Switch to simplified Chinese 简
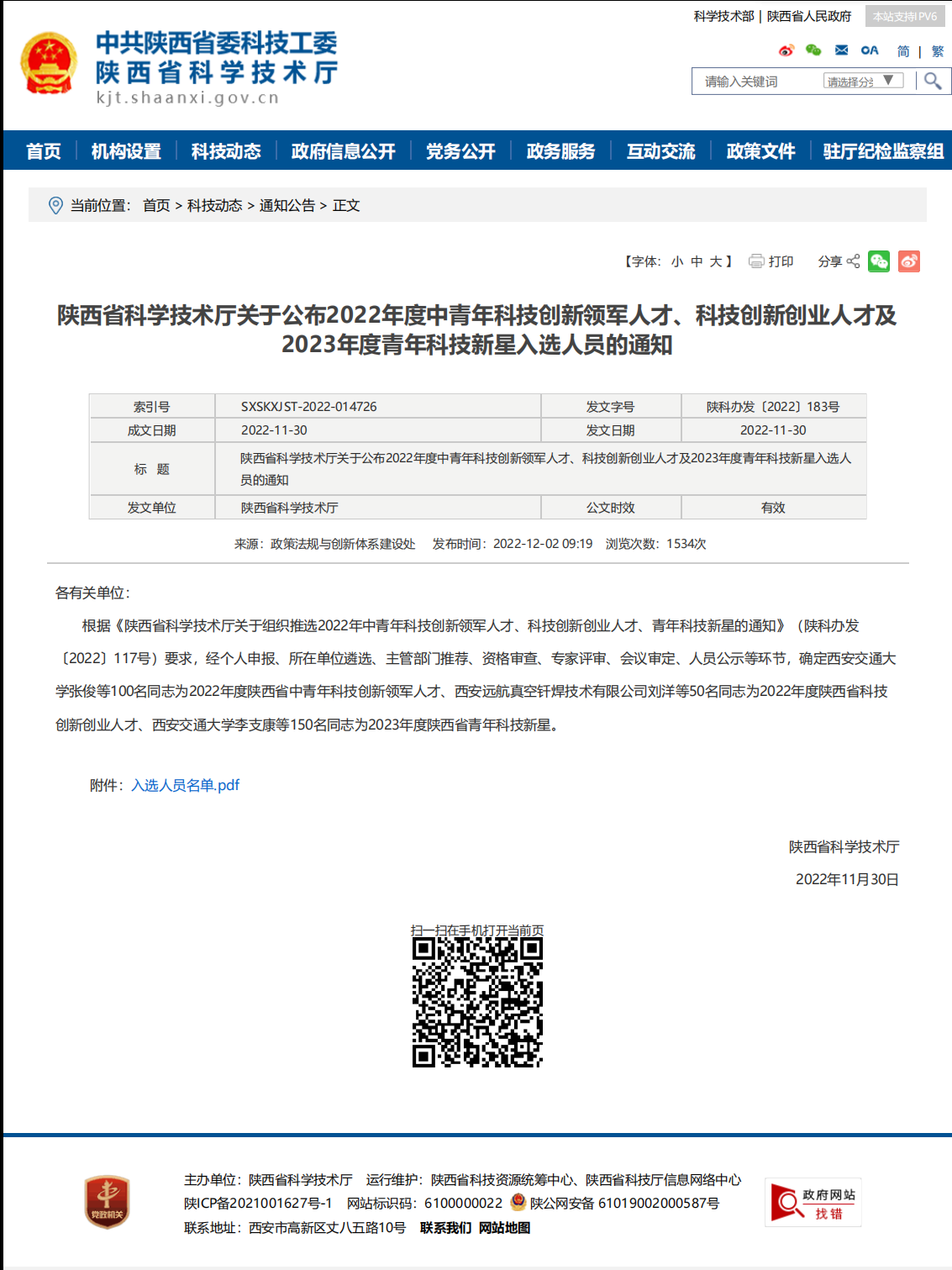The width and height of the screenshot is (952, 1270). [903, 51]
